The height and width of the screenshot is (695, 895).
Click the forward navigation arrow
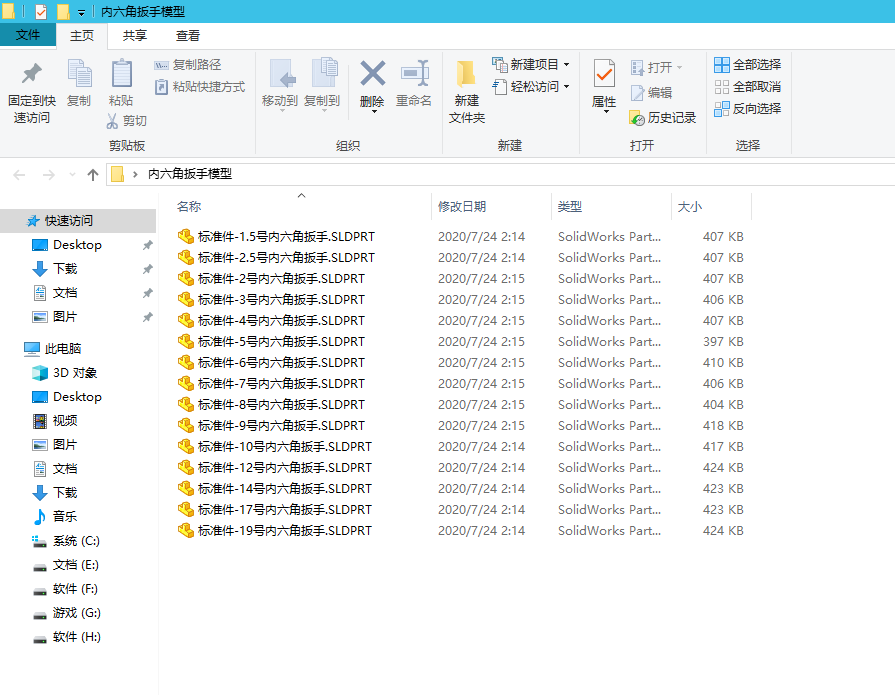(x=49, y=175)
